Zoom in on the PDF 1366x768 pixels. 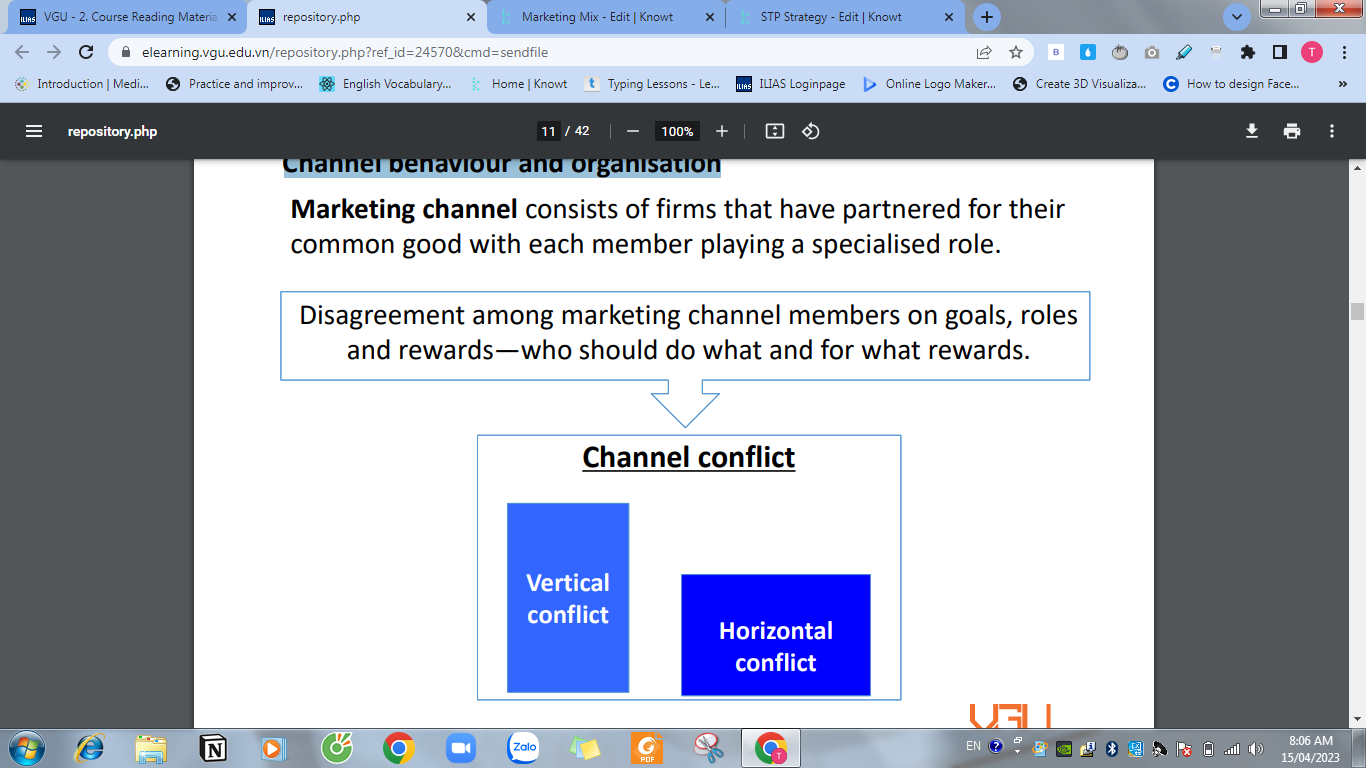click(x=722, y=131)
